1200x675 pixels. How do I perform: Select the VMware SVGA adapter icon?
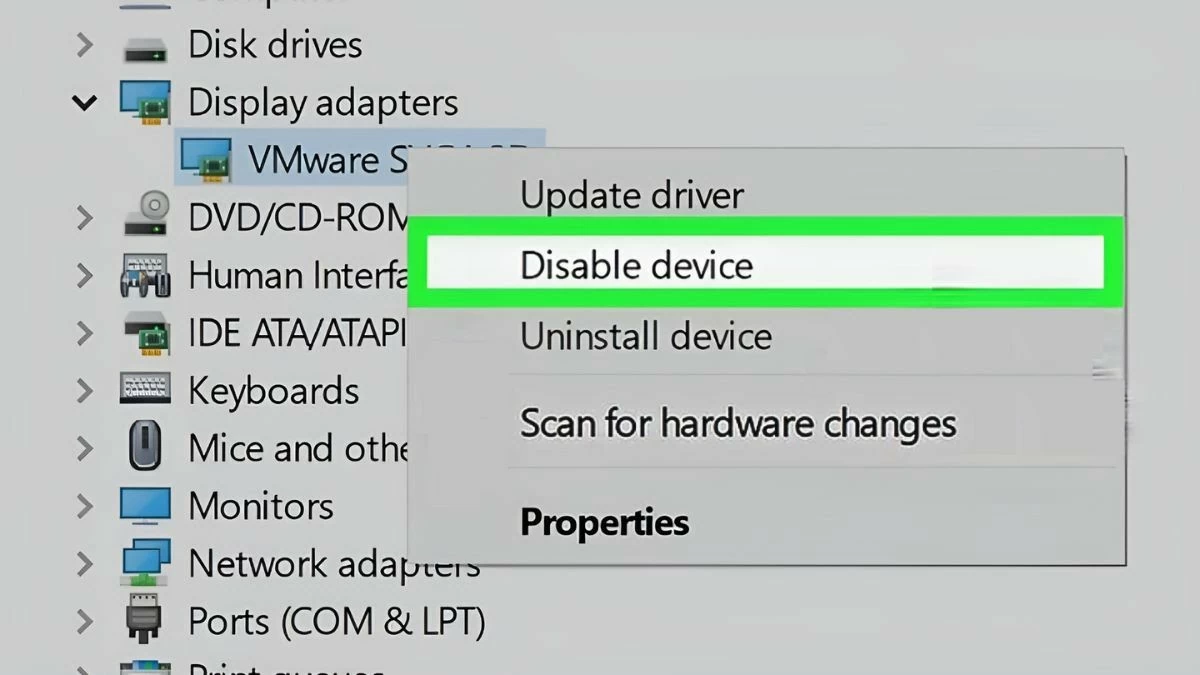pyautogui.click(x=205, y=160)
